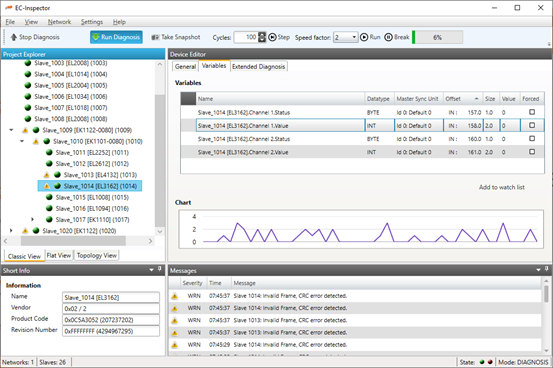Click the diagnosis progress bar

[x=437, y=37]
